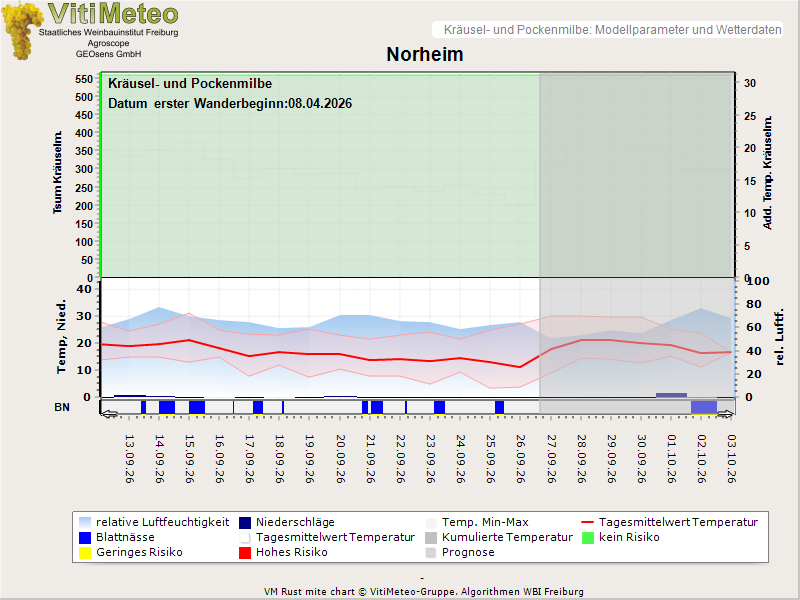Click the date label 13.09.26
This screenshot has height=600, width=800.
[x=130, y=459]
